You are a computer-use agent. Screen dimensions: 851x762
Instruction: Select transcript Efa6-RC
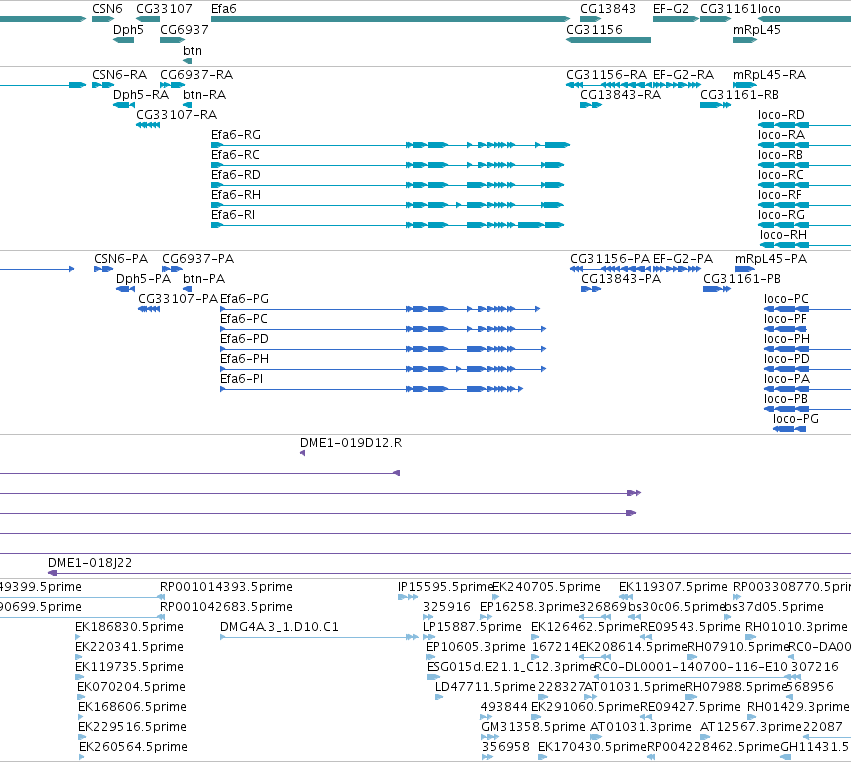(388, 165)
